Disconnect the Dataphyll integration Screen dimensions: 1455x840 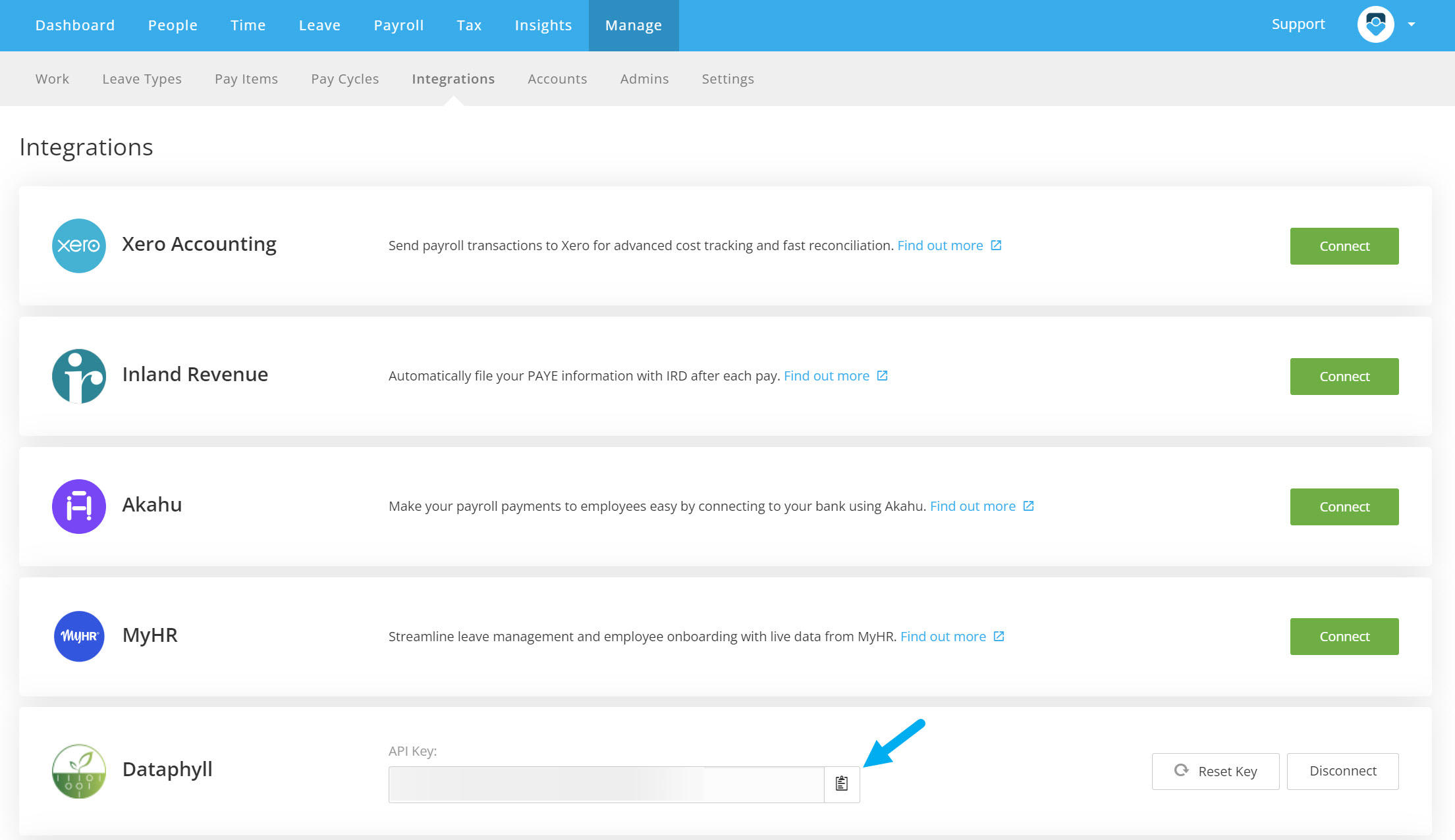(x=1342, y=771)
